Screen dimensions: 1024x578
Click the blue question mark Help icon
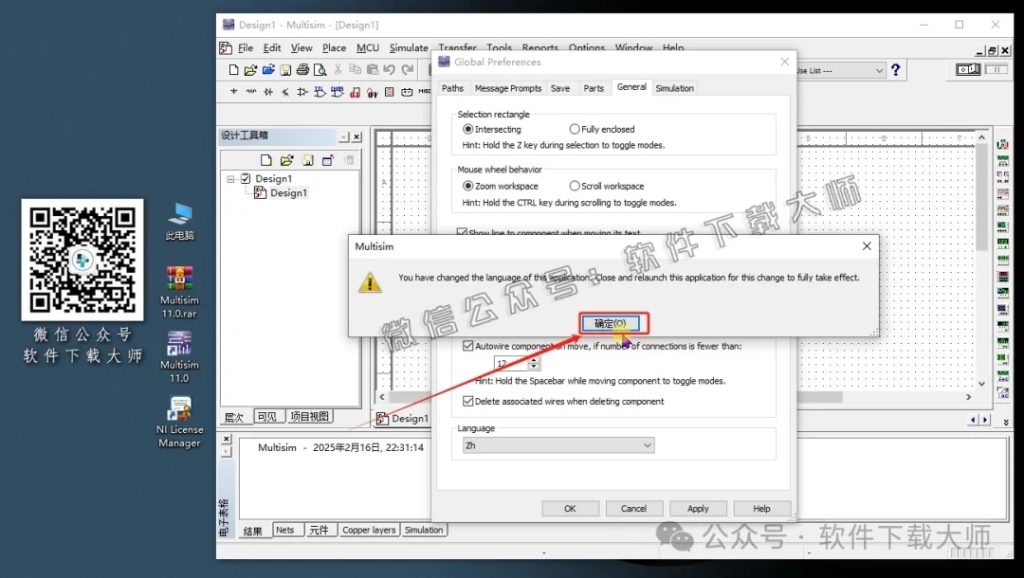pyautogui.click(x=895, y=70)
